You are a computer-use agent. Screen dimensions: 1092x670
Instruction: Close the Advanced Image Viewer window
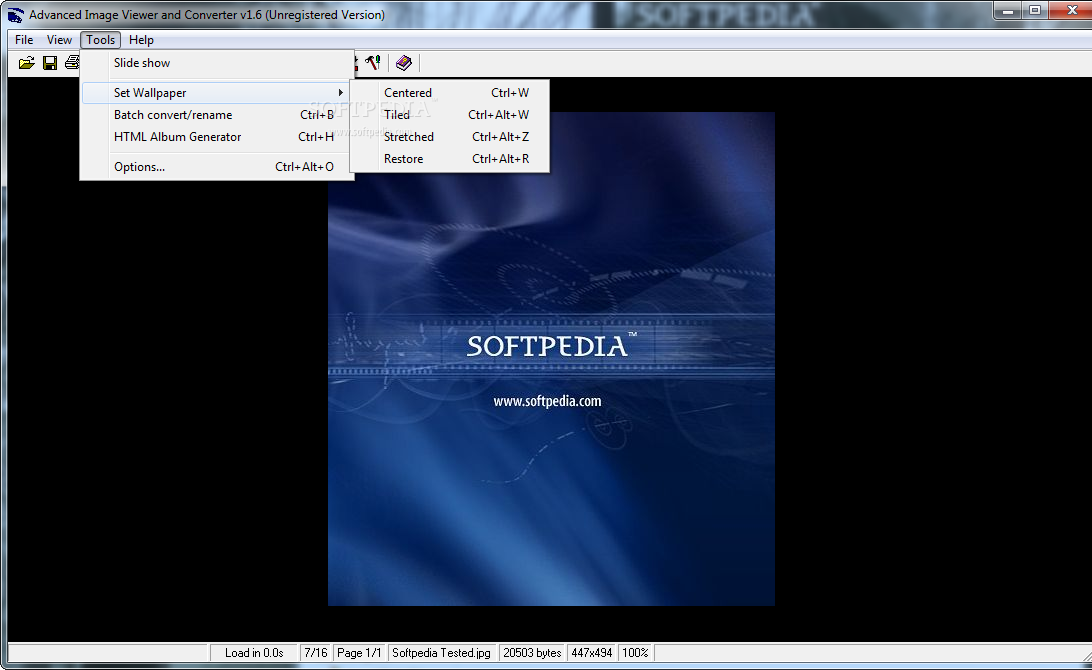[1071, 10]
